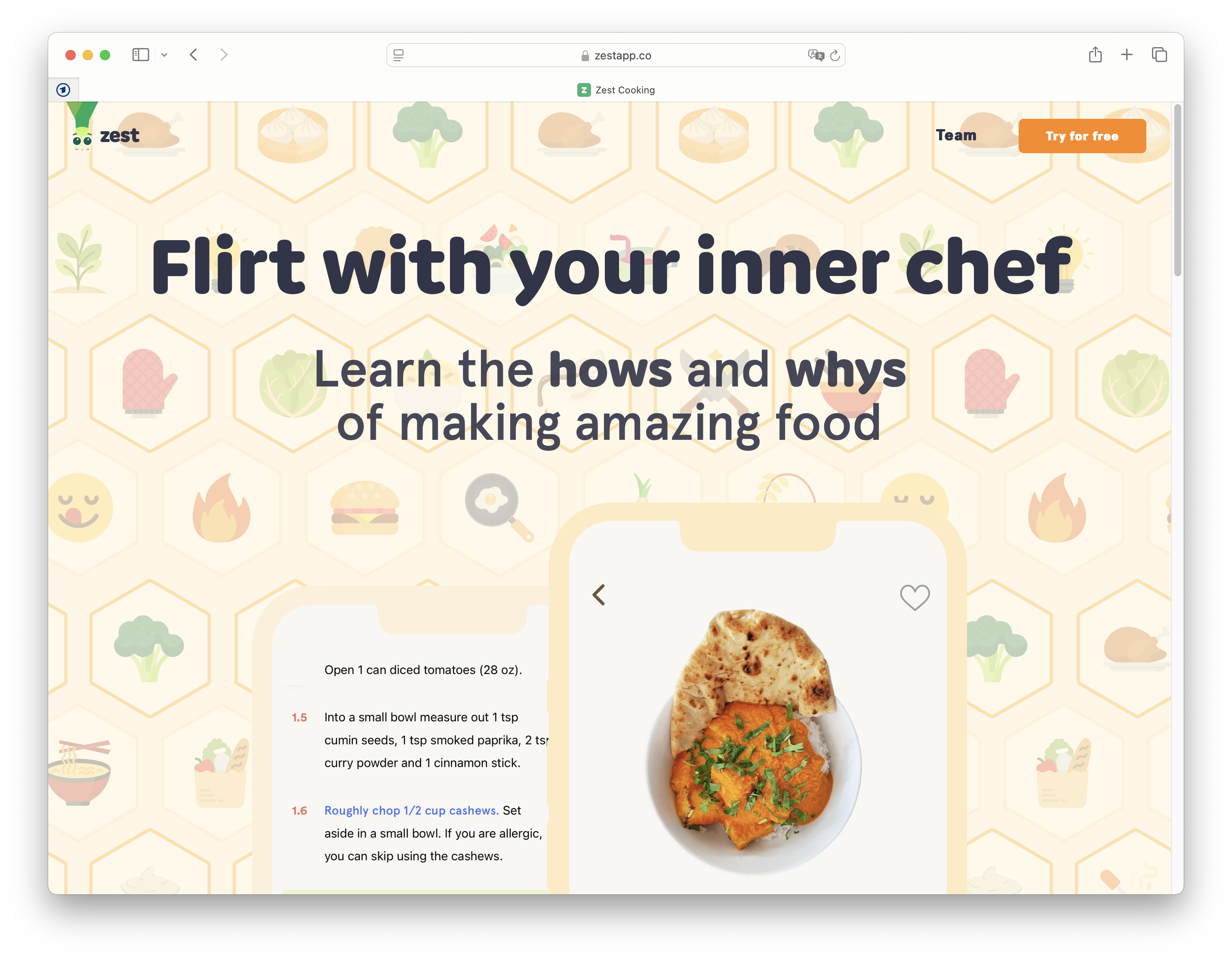Click the Try for free button

click(1082, 136)
